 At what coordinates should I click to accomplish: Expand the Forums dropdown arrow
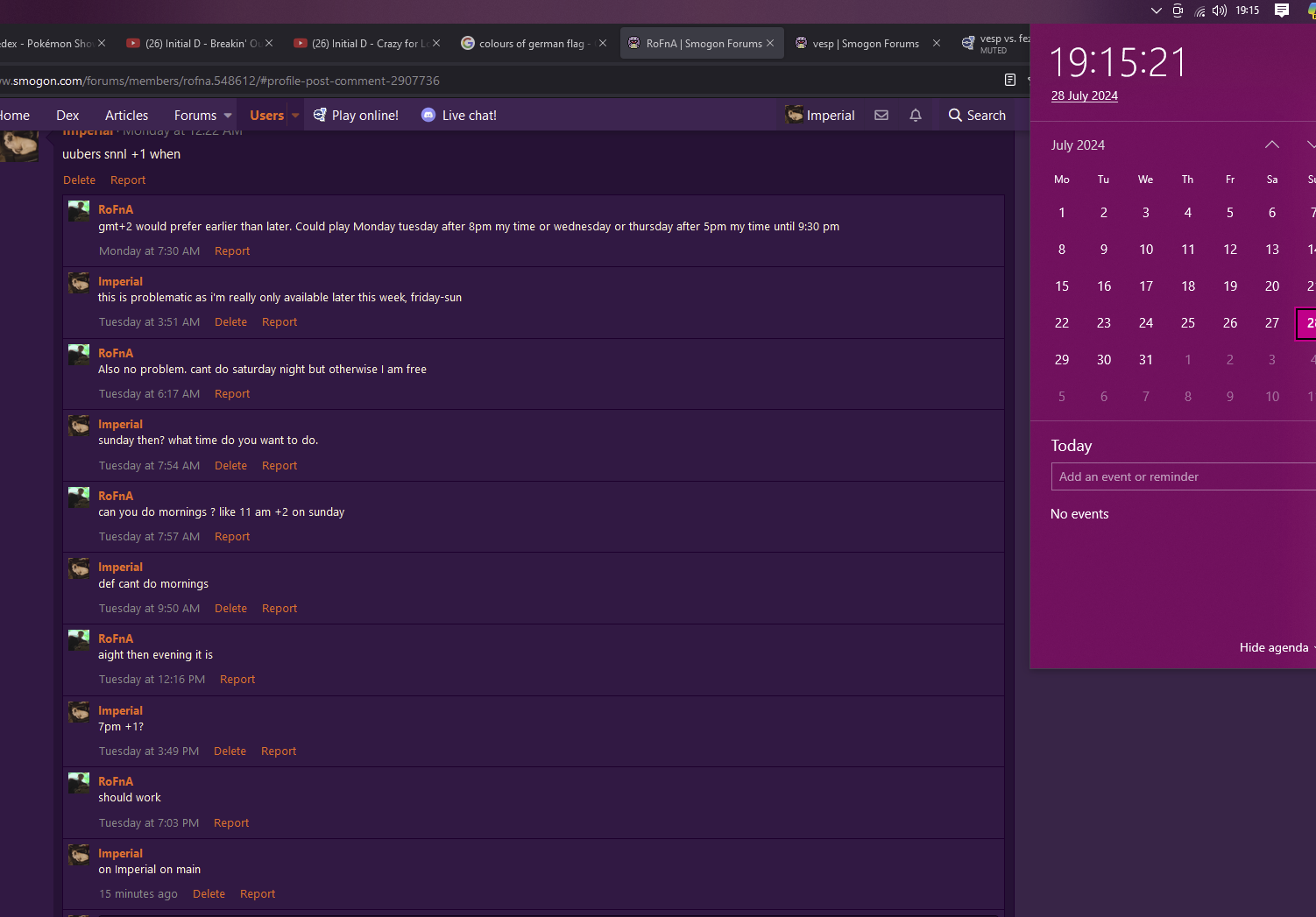(x=228, y=116)
